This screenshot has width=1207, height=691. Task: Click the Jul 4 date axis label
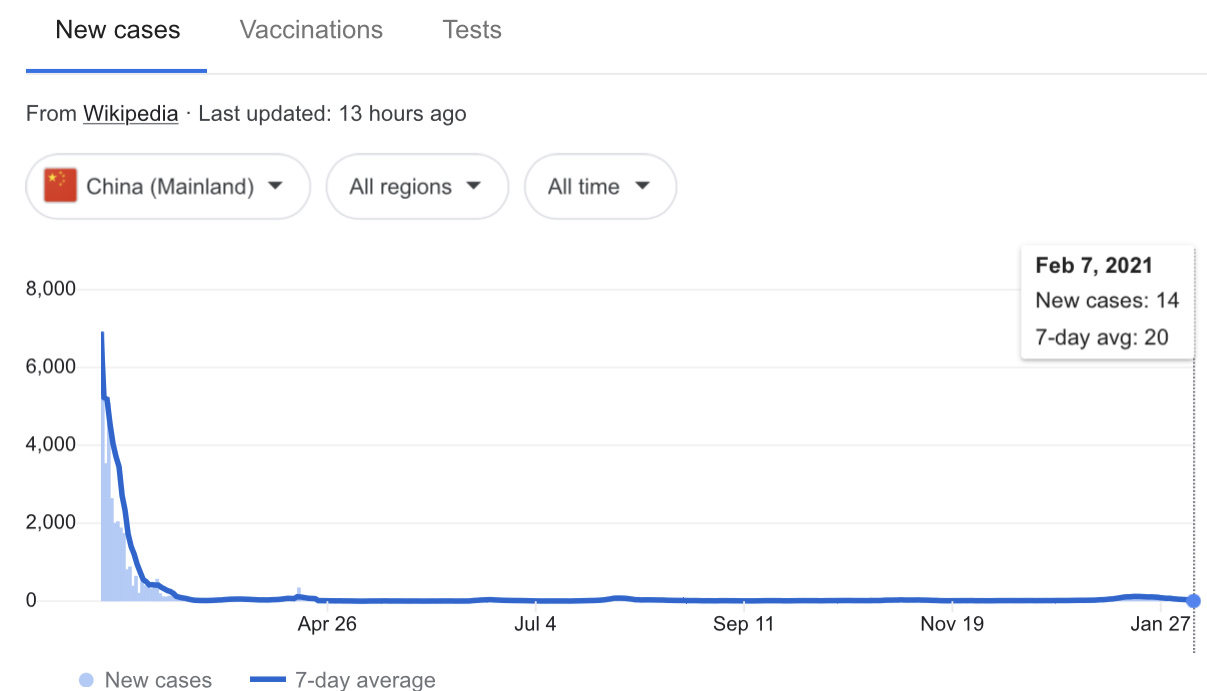click(536, 625)
